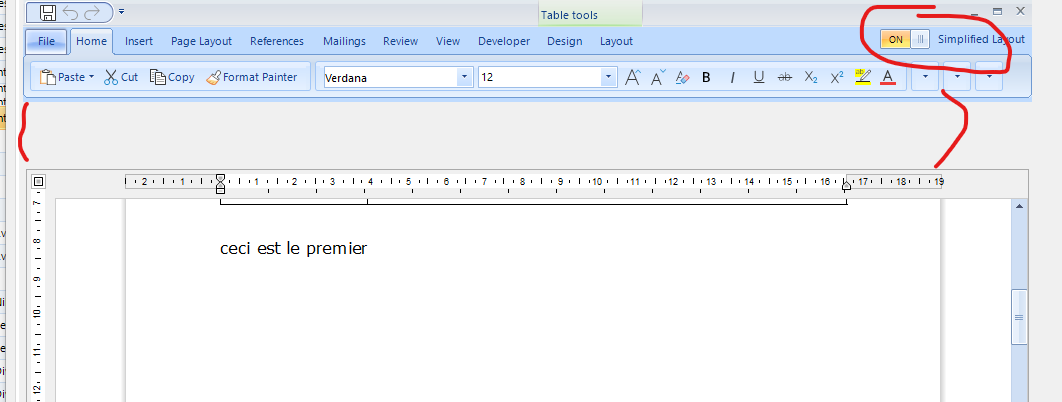This screenshot has width=1062, height=402.
Task: Toggle bold formatting
Action: [x=706, y=77]
